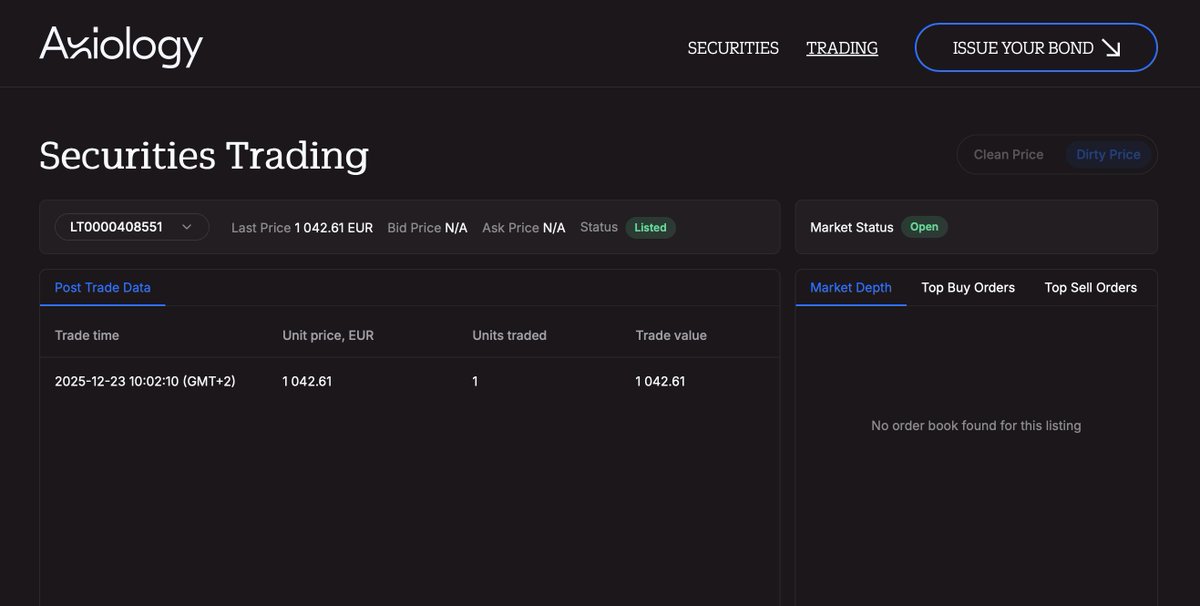This screenshot has width=1200, height=606.
Task: Click the Bid Price N/A value
Action: (x=456, y=227)
